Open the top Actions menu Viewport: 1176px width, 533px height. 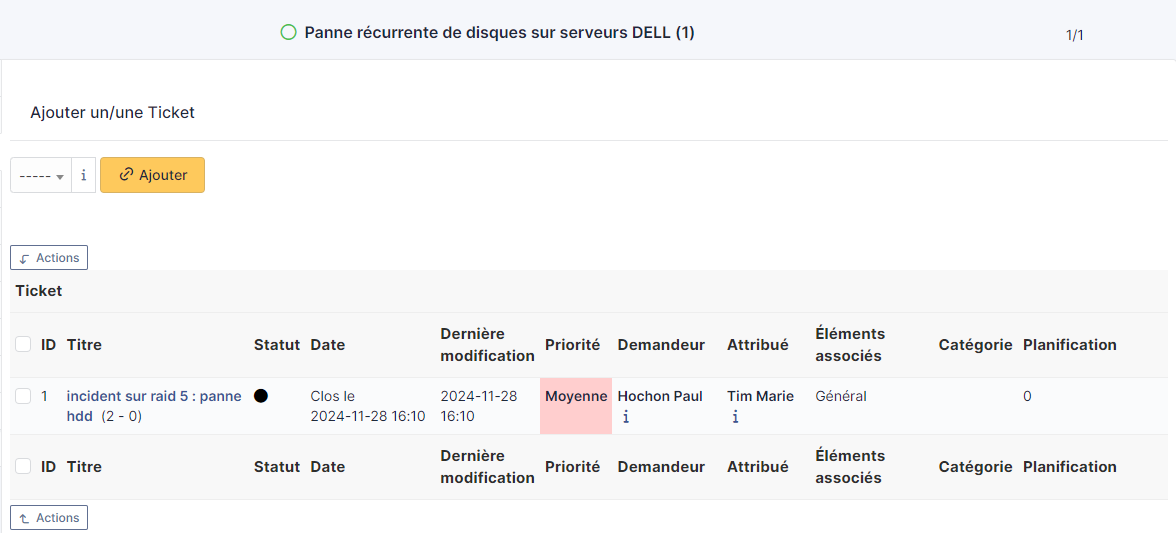[49, 258]
